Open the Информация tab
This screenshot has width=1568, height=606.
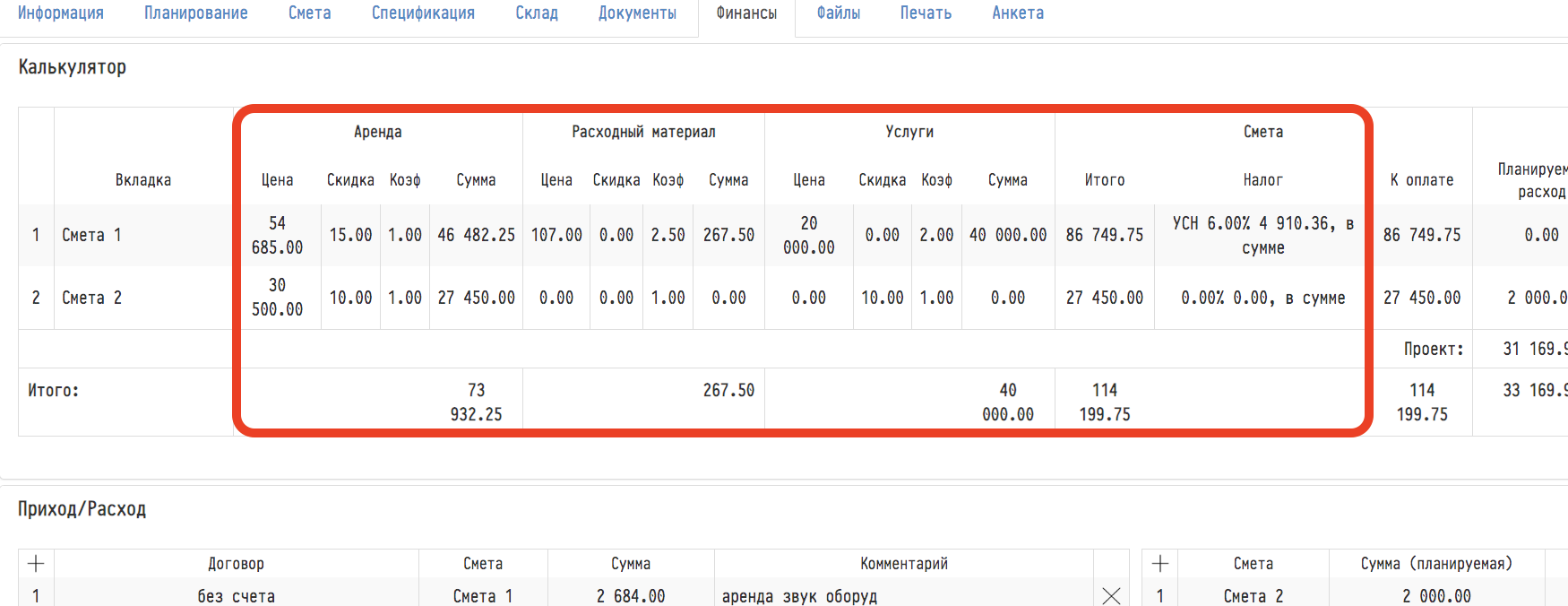61,13
